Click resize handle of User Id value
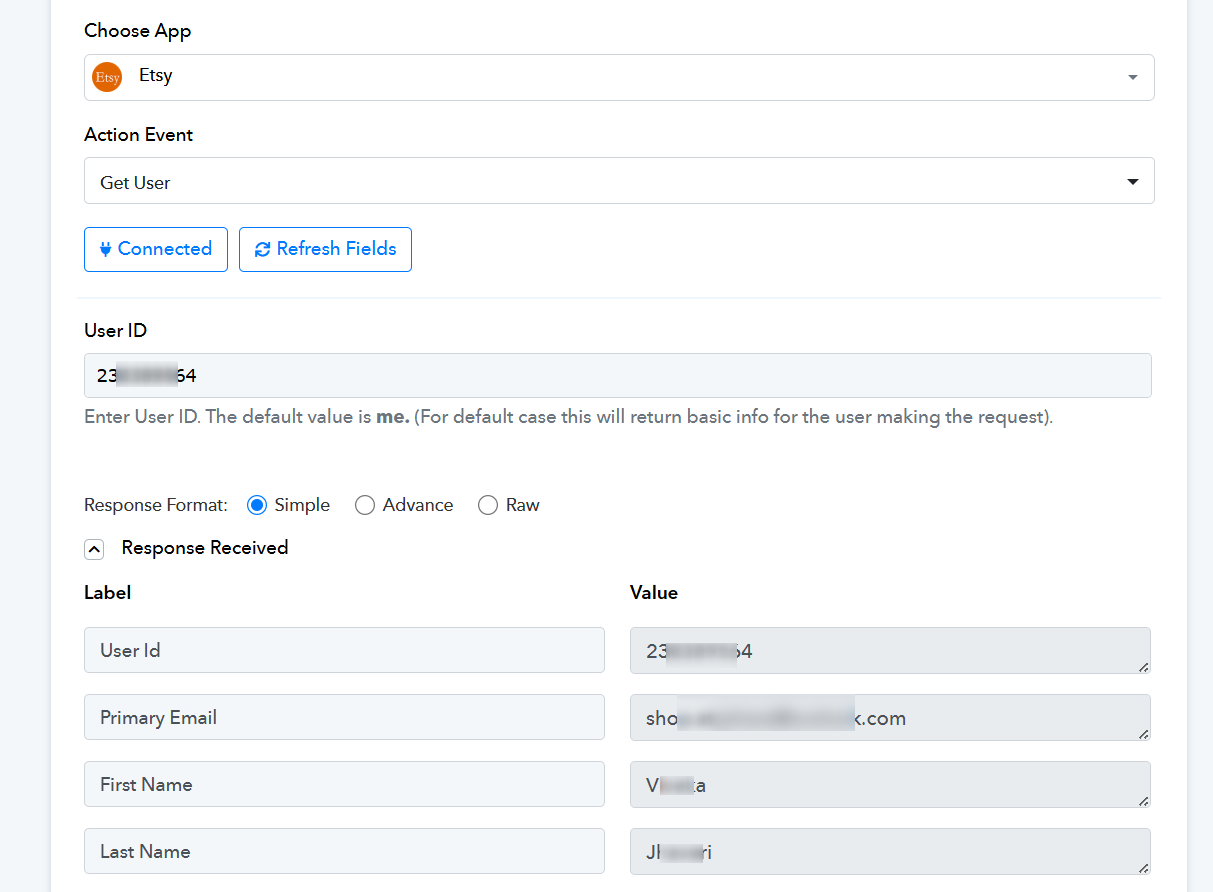Viewport: 1213px width, 892px height. click(x=1143, y=666)
